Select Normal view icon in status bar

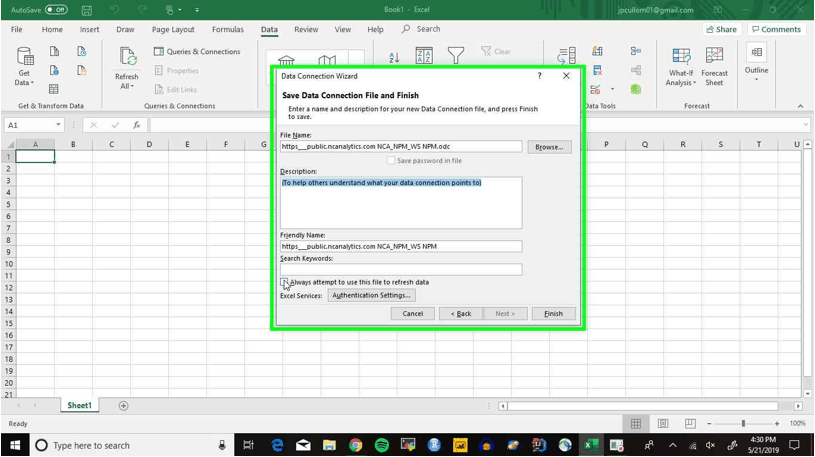(636, 424)
